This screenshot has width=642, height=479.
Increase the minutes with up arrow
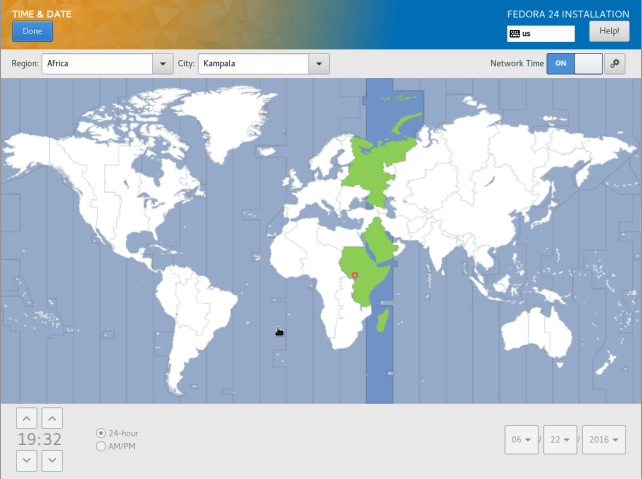[x=52, y=418]
